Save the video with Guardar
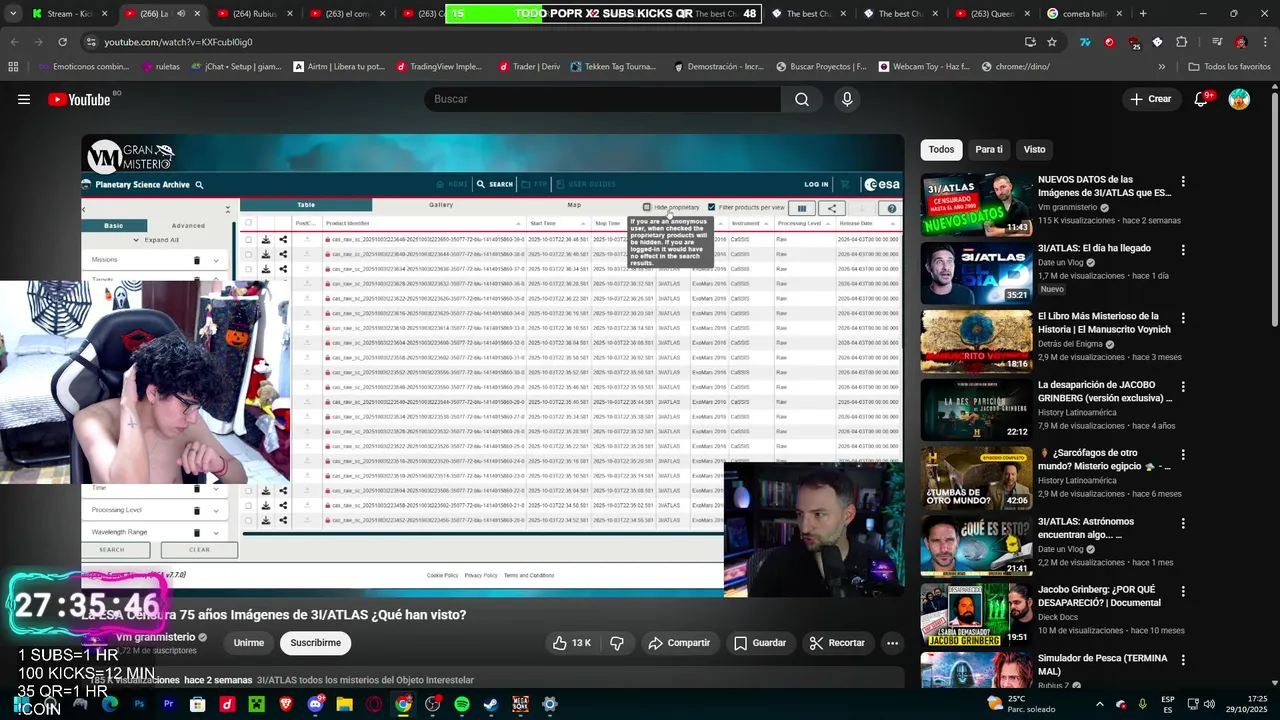 [x=760, y=643]
